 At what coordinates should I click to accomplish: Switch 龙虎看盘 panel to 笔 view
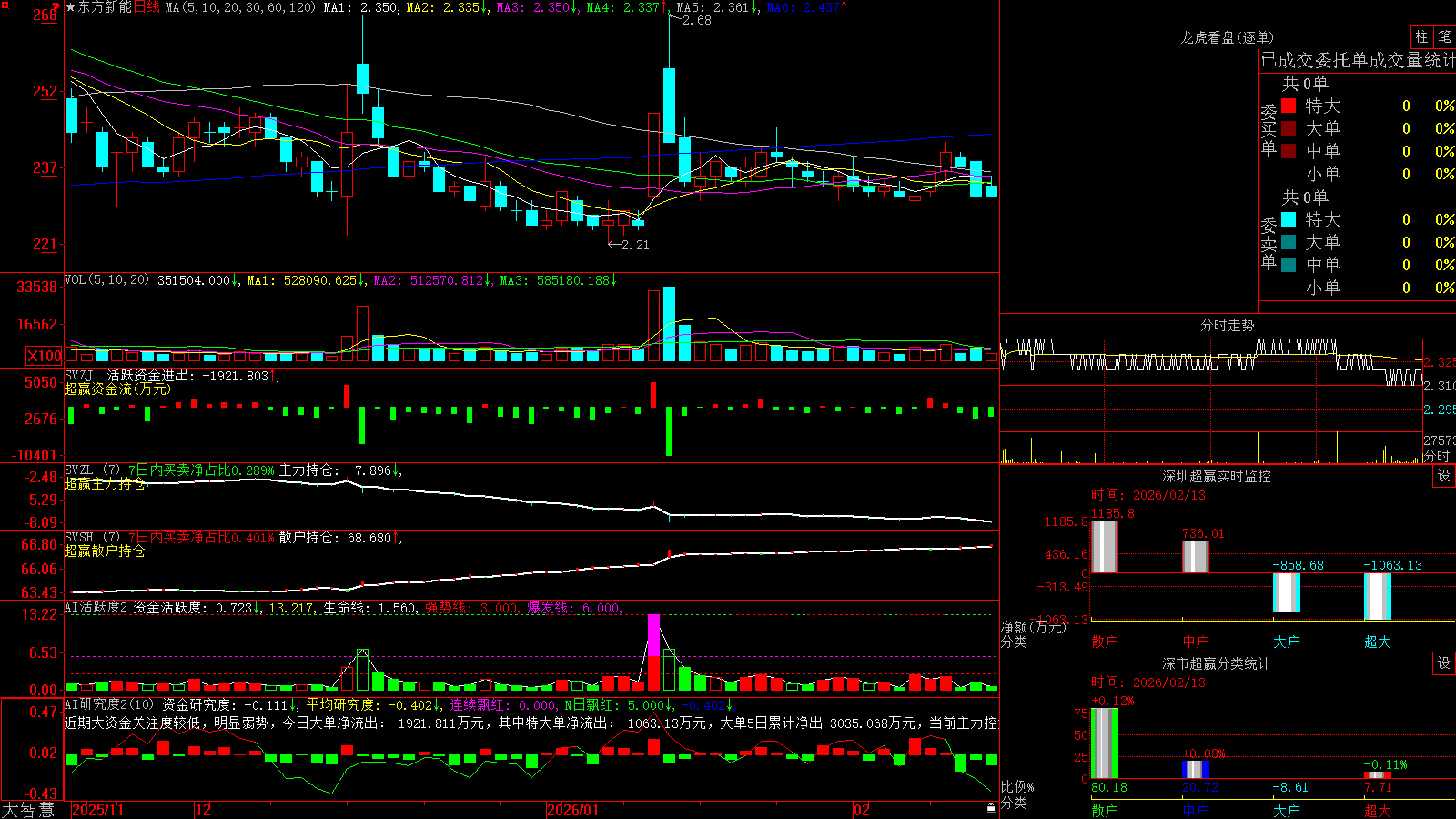pyautogui.click(x=1444, y=36)
